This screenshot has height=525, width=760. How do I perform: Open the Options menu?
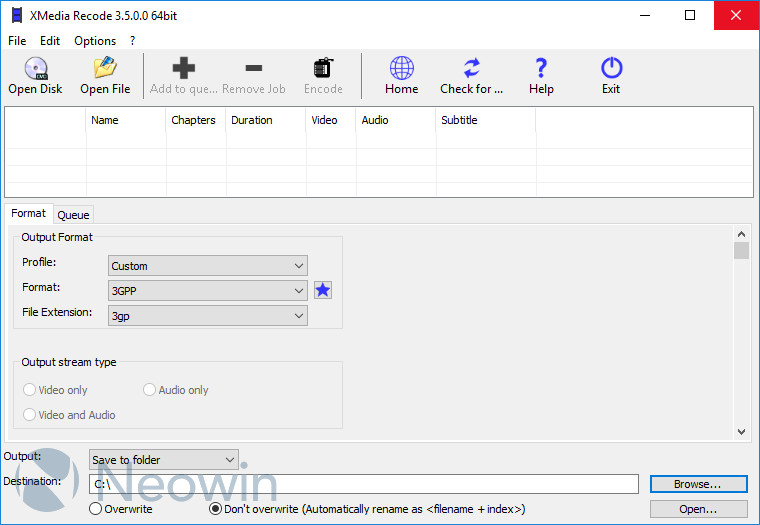point(95,41)
